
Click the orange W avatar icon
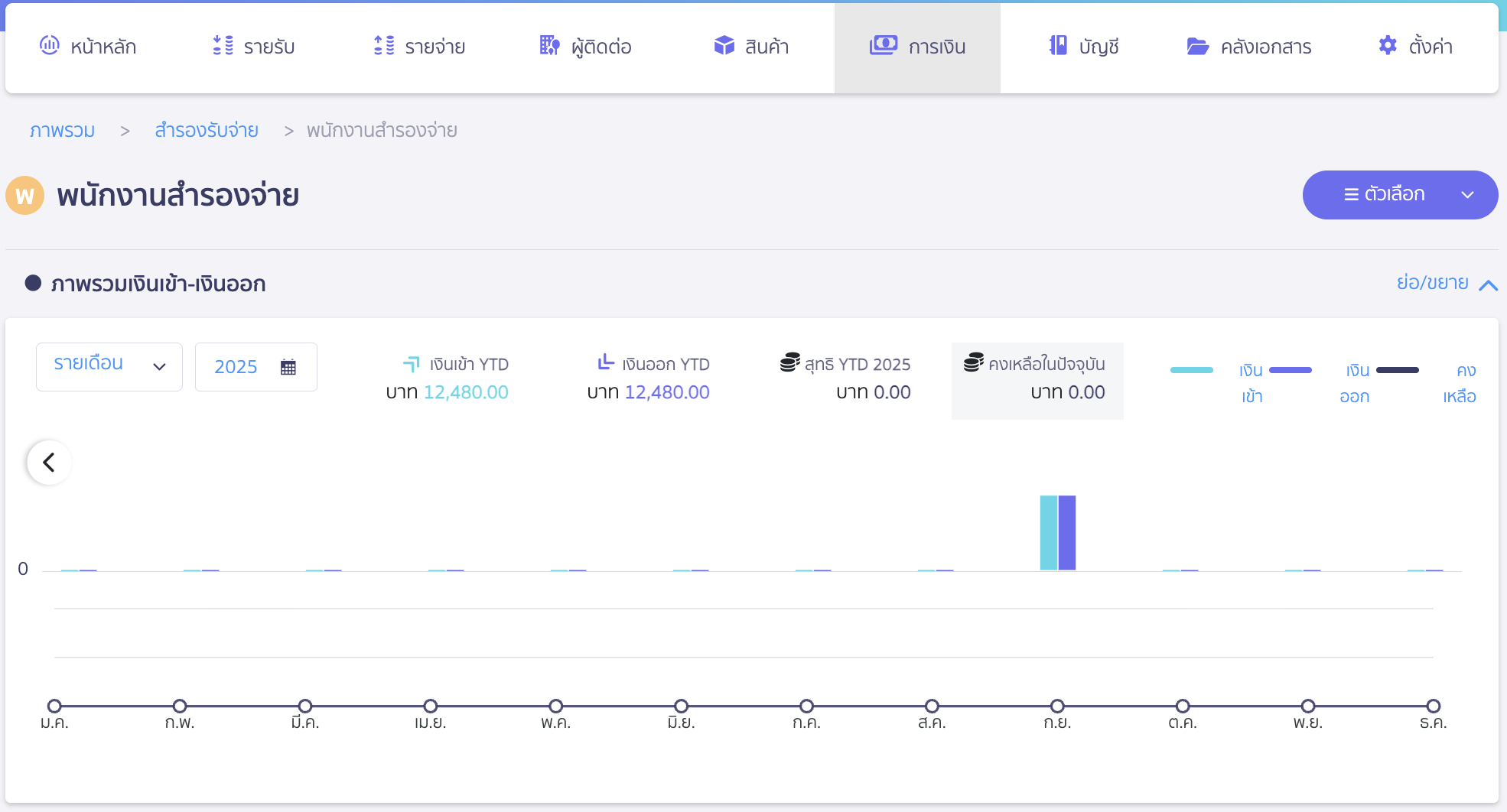tap(24, 196)
